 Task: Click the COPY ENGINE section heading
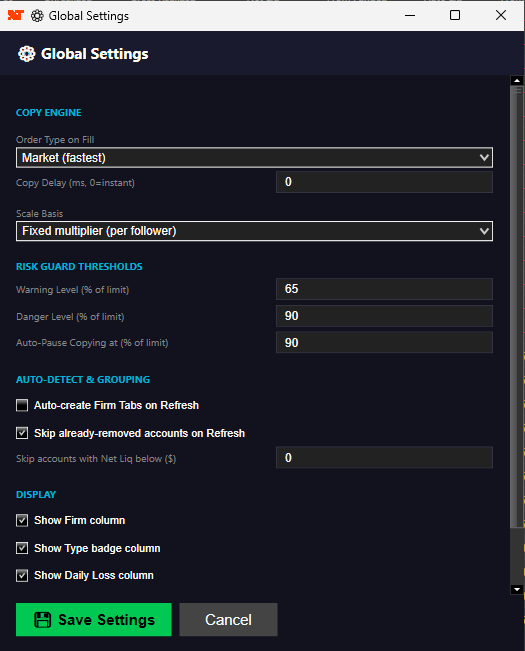click(49, 113)
